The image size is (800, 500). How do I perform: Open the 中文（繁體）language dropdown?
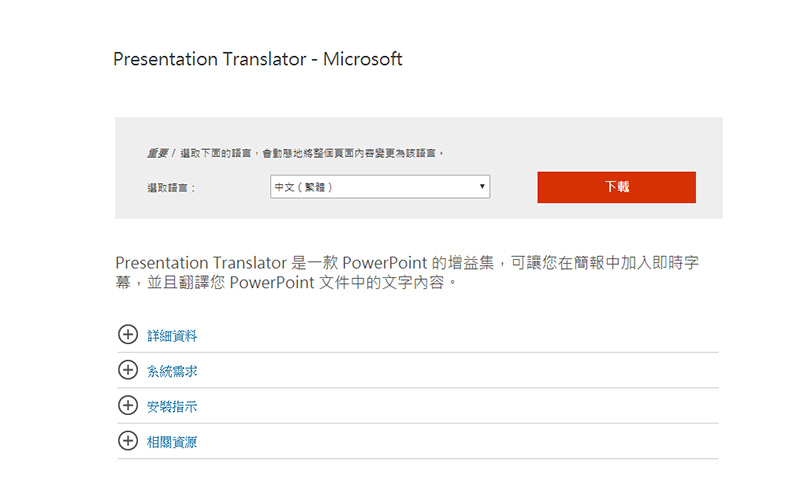[x=380, y=187]
